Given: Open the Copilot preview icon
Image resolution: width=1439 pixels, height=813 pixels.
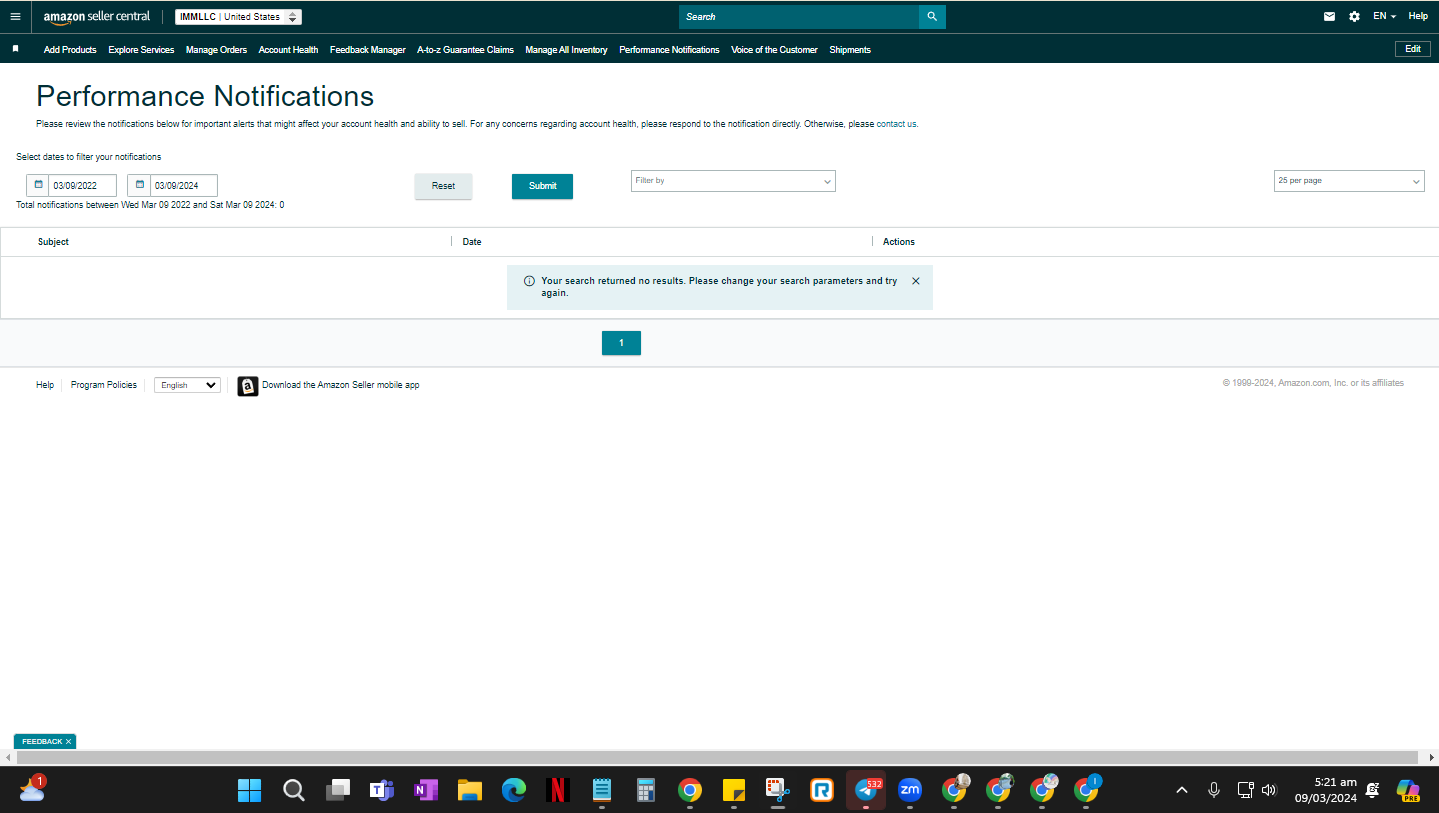Looking at the screenshot, I should click(1409, 790).
